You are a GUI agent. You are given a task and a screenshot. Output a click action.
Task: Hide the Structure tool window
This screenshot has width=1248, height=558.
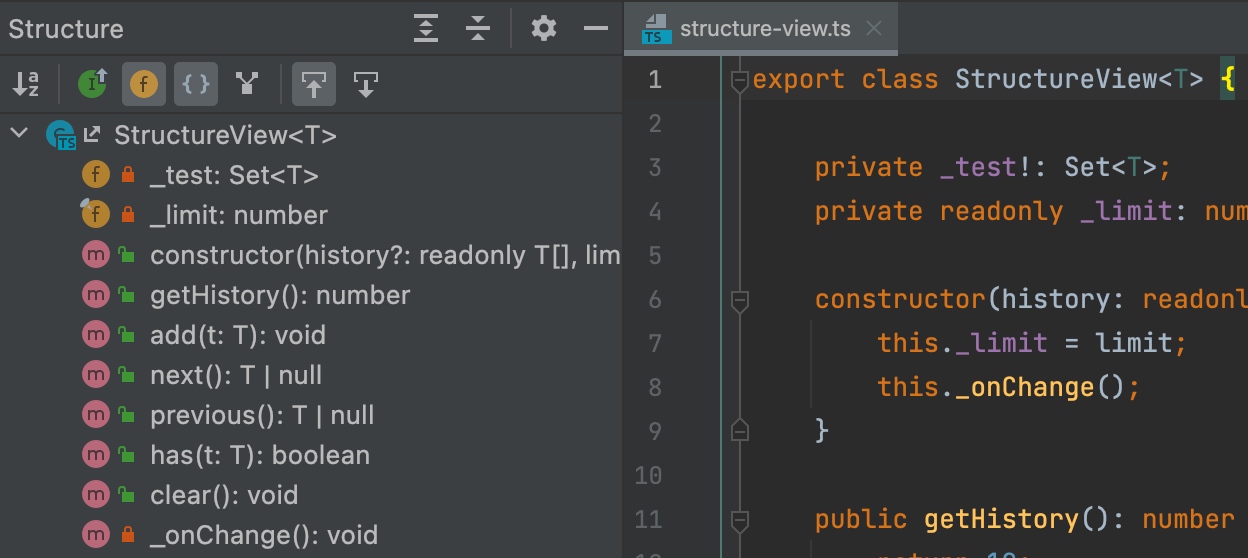[x=596, y=28]
